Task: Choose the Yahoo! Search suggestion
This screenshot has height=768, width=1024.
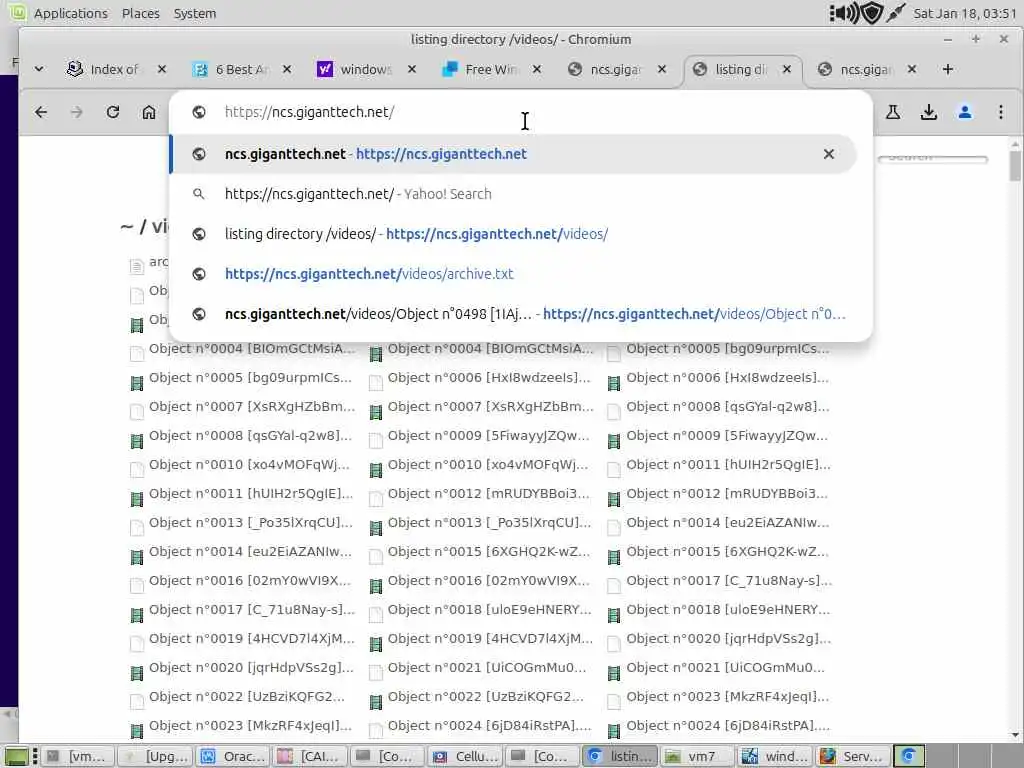Action: point(513,194)
